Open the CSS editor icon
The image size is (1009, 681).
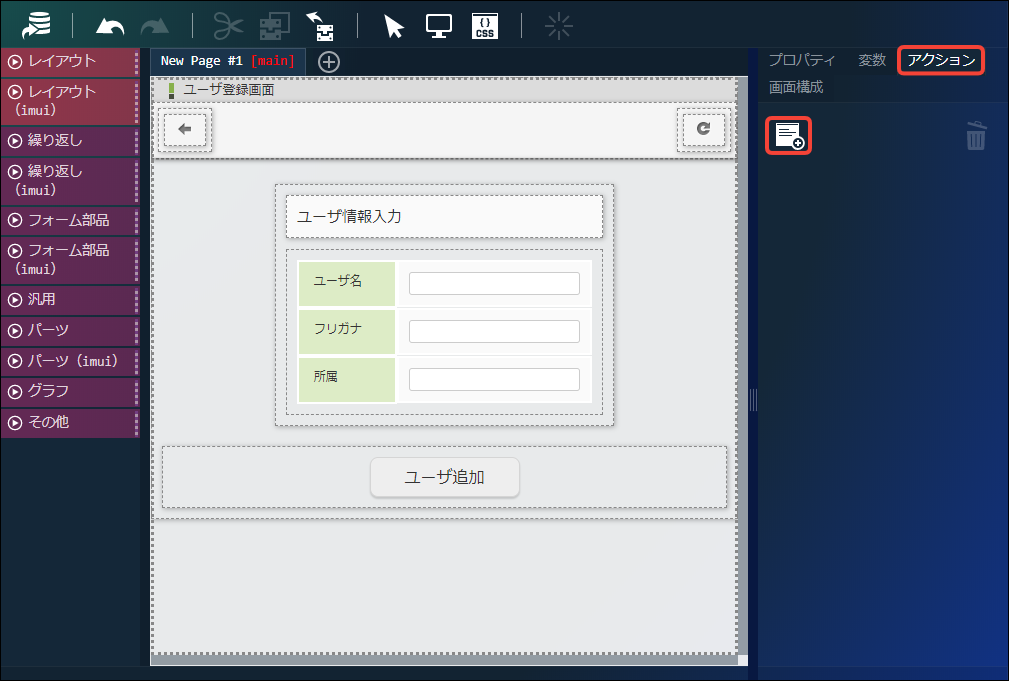tap(485, 26)
